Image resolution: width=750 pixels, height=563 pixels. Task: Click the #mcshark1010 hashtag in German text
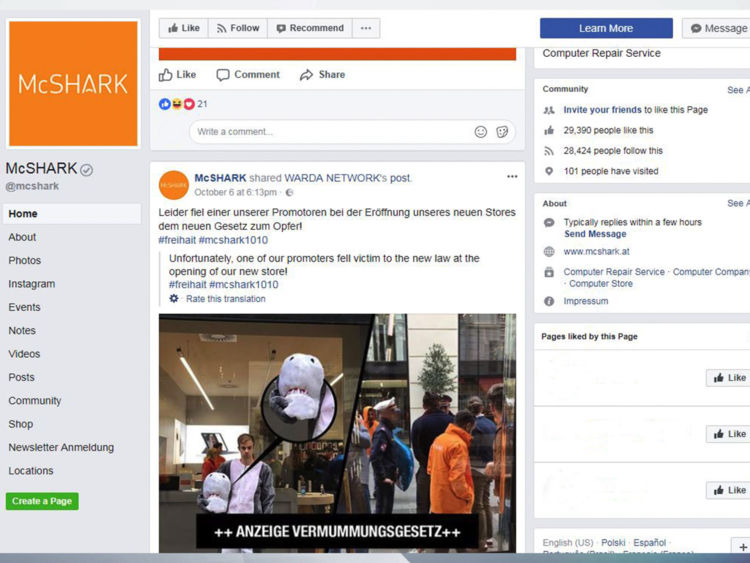coord(233,240)
